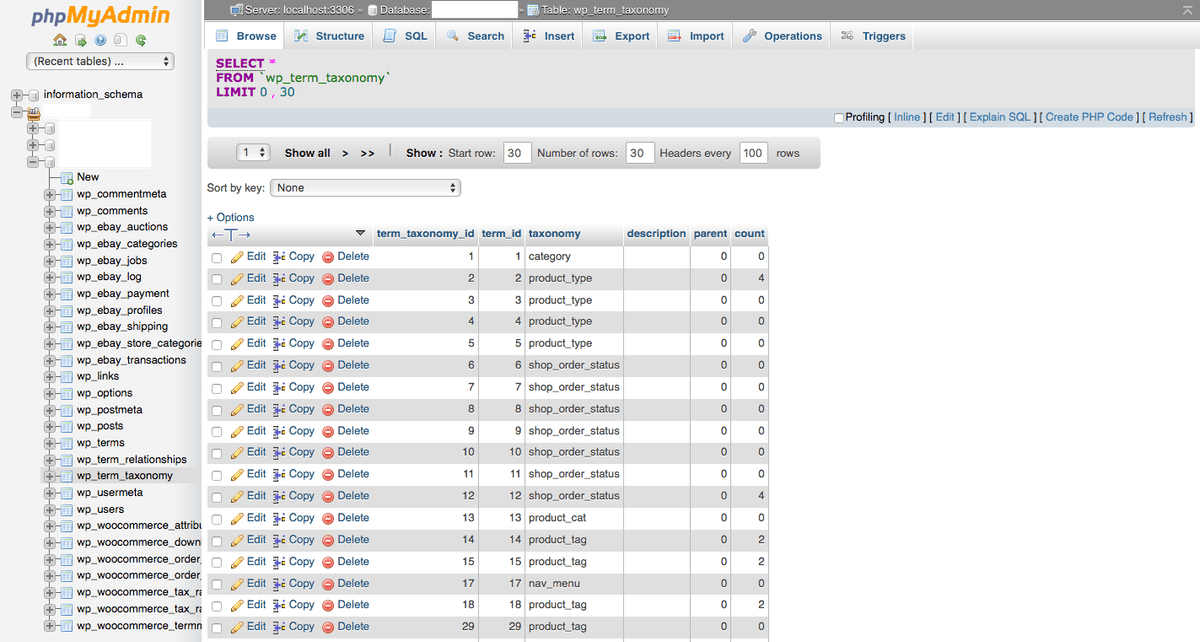Click the Headers every input field
The image size is (1200, 642).
[x=753, y=153]
